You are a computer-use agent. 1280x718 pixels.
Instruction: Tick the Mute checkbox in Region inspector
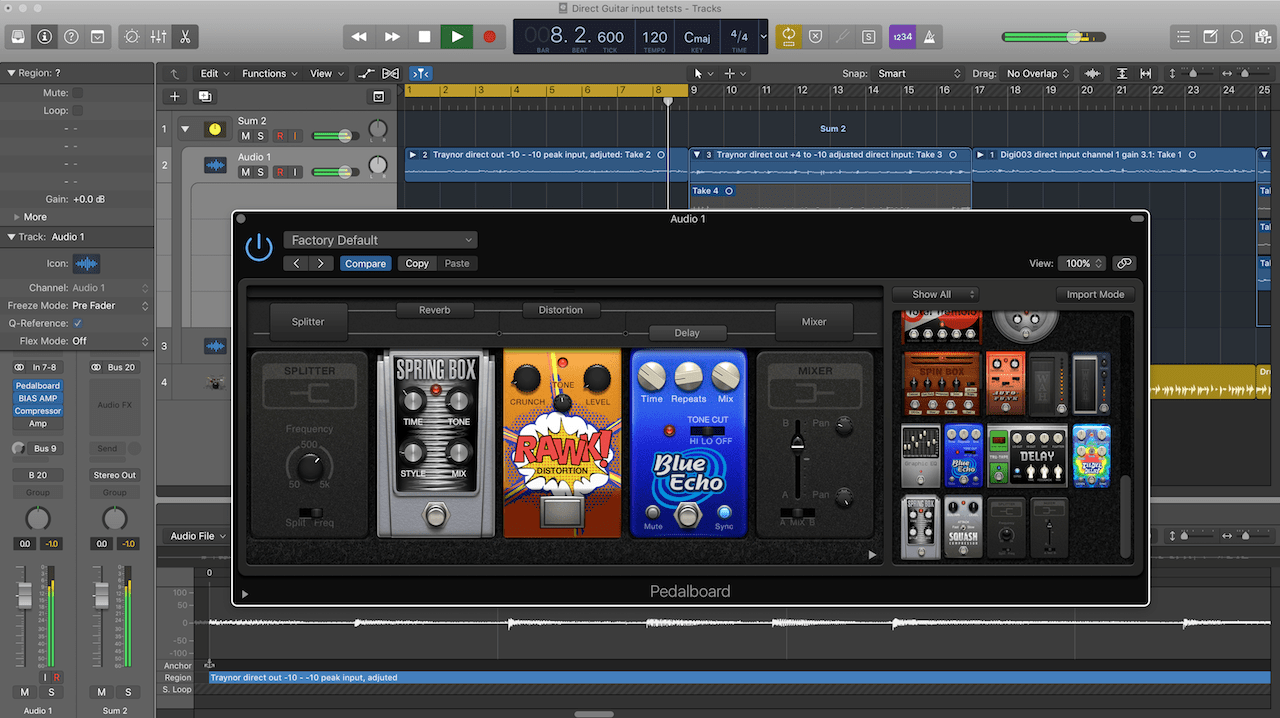[77, 92]
